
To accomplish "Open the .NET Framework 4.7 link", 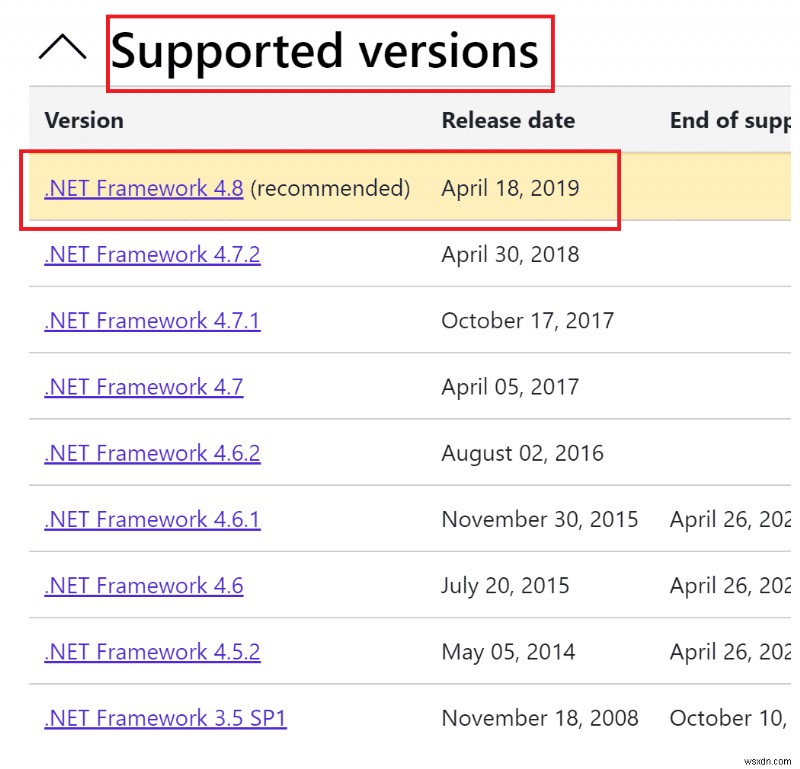I will [143, 386].
